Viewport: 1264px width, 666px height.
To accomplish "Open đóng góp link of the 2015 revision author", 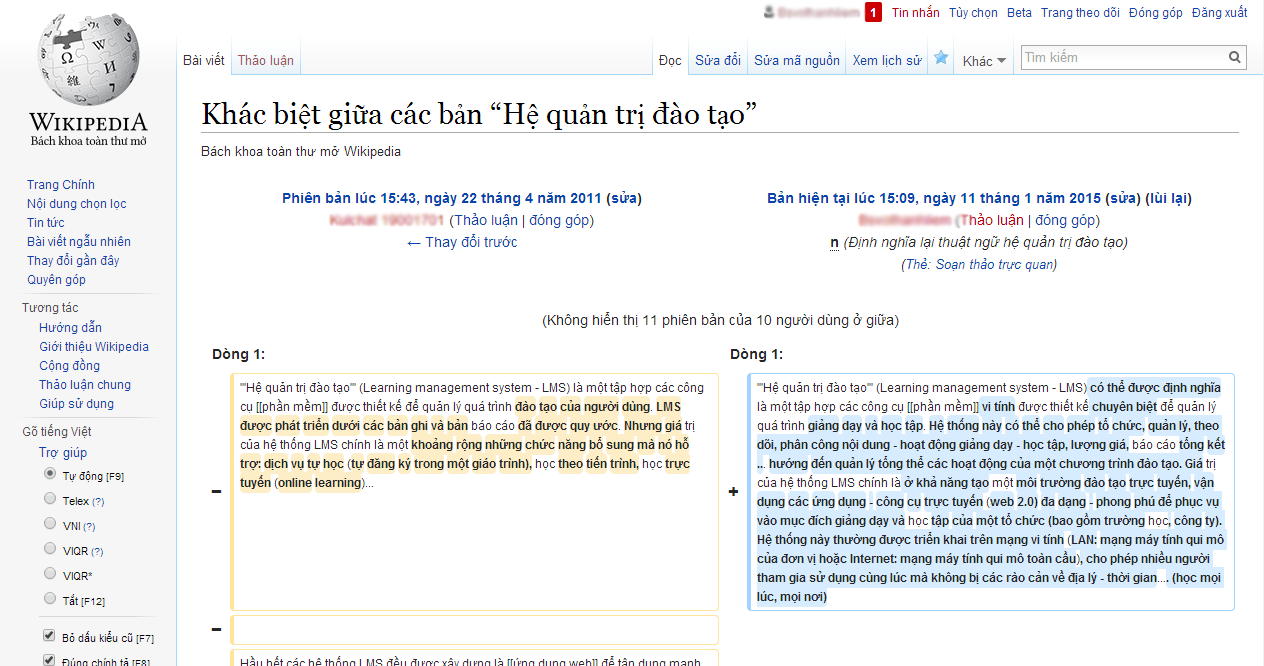I will pos(1066,220).
